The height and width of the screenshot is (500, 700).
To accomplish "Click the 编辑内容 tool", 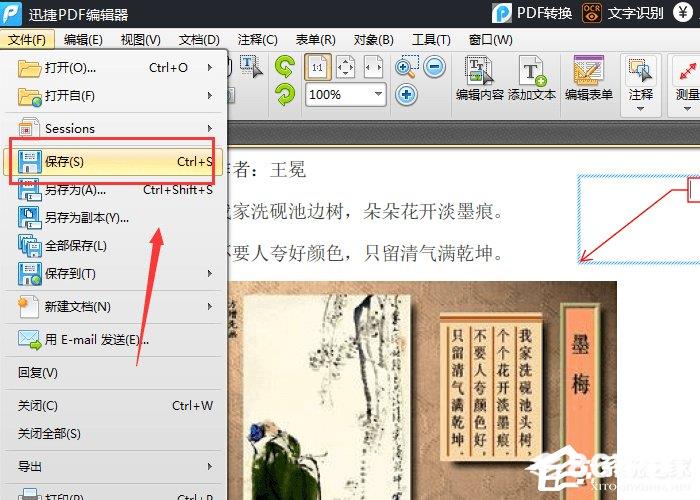I will [480, 78].
